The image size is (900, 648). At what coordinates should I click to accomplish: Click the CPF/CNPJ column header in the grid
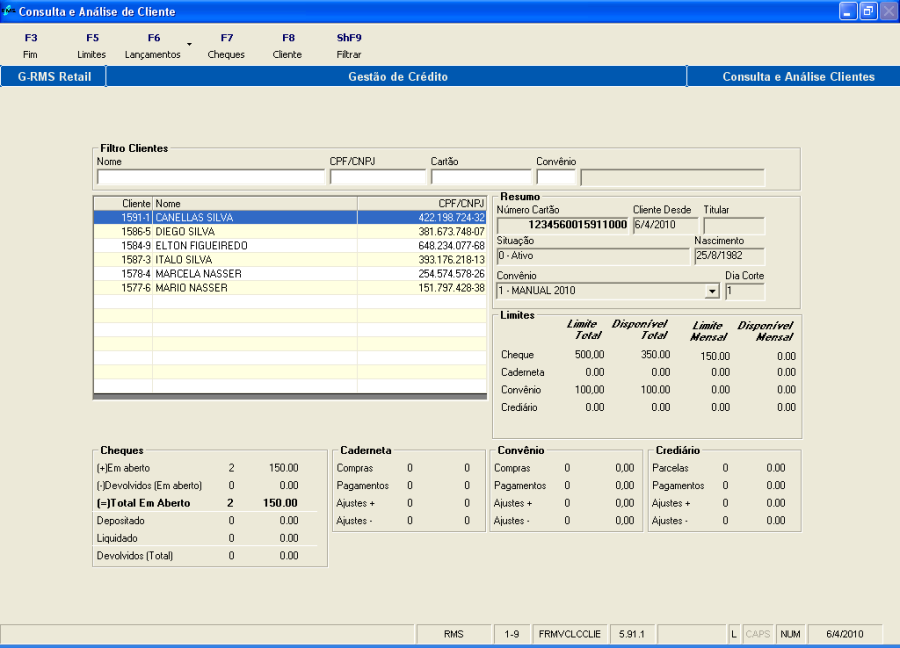click(422, 204)
